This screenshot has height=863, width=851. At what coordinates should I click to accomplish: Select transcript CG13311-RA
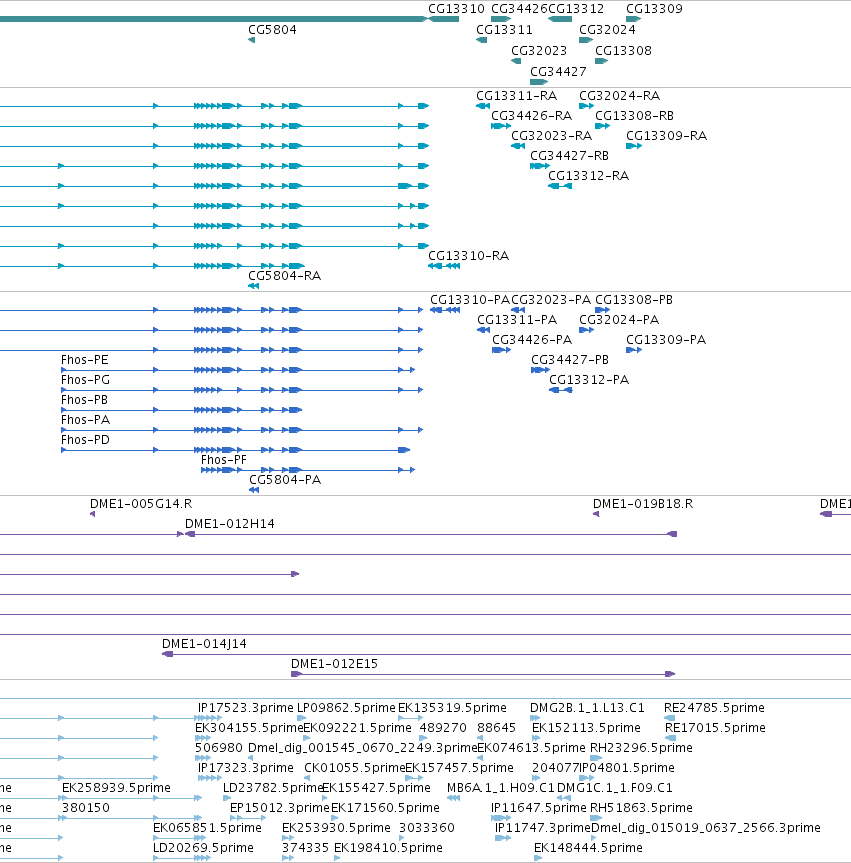(x=516, y=96)
